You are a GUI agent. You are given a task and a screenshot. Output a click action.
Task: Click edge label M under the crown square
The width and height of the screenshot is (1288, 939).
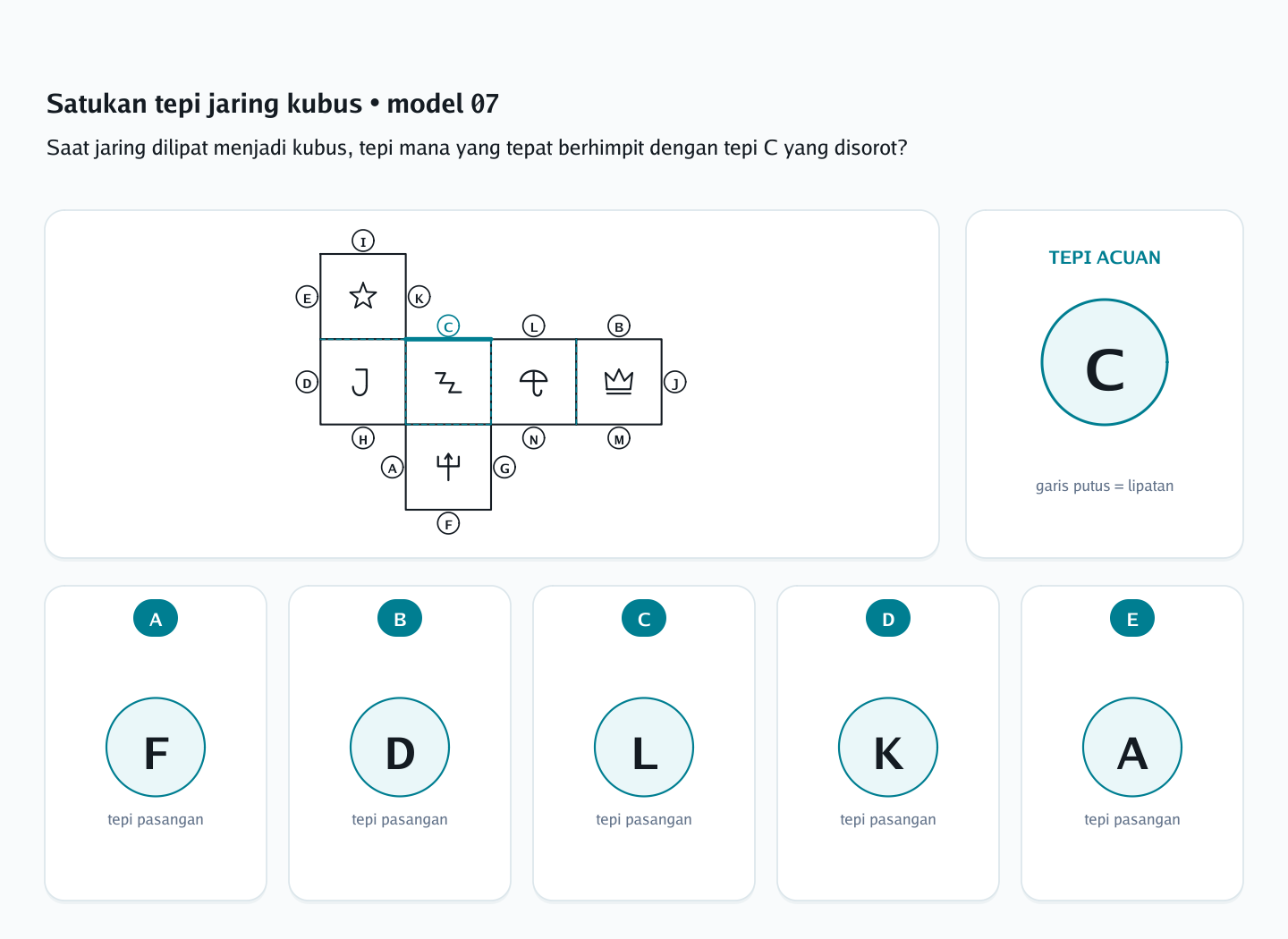[619, 438]
